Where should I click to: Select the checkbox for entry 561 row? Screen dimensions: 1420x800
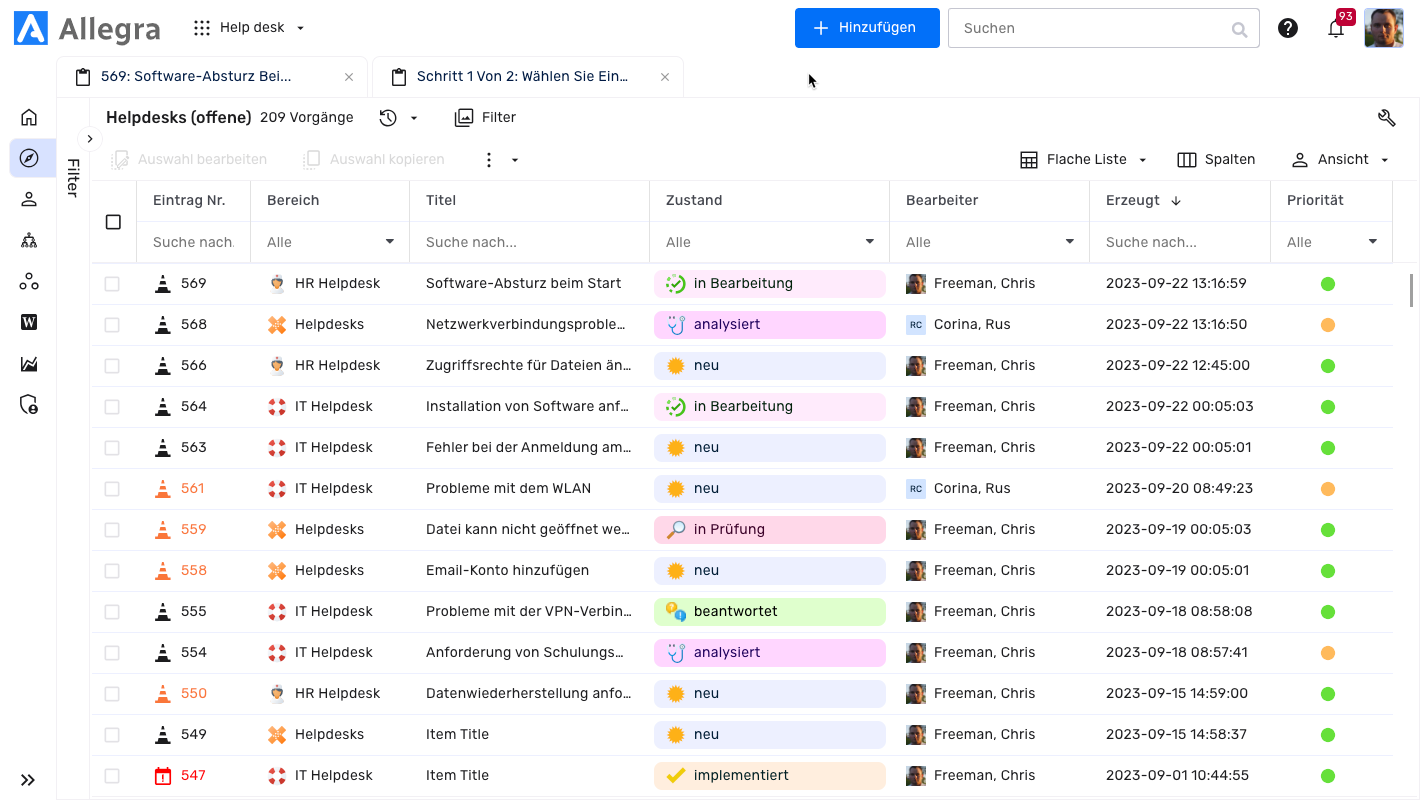pos(112,489)
